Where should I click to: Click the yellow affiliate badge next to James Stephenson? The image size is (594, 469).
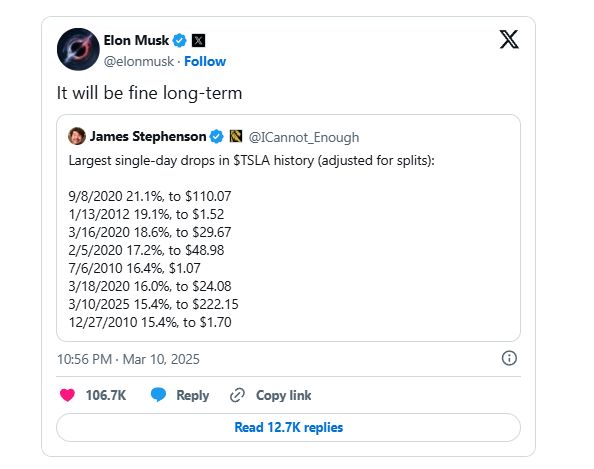(x=236, y=136)
